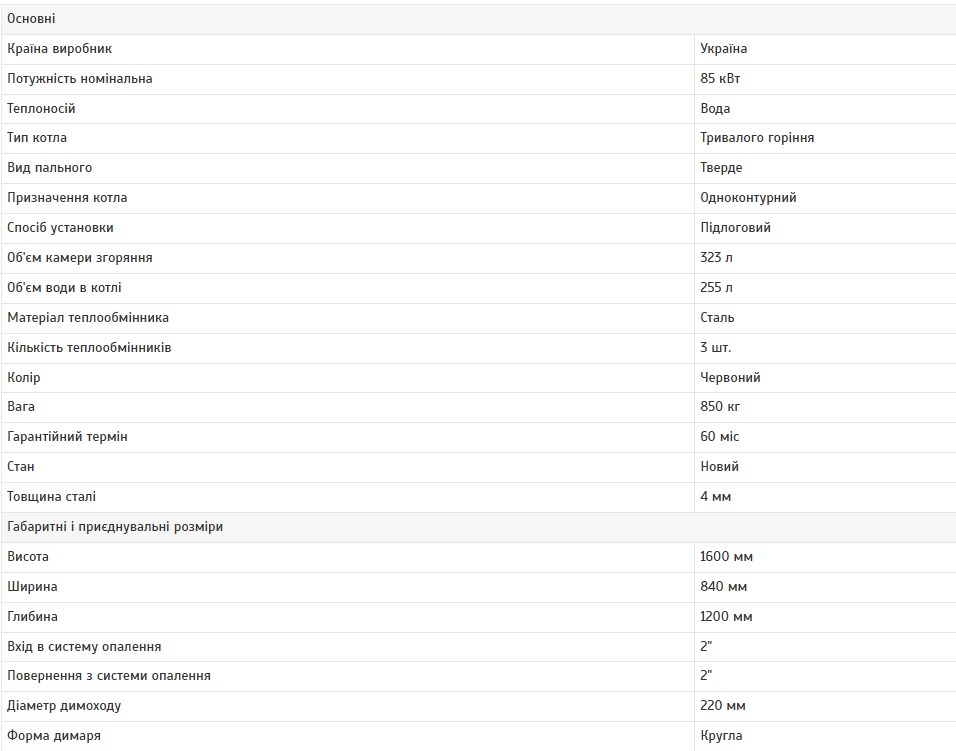Click the "Глибина" row label
The width and height of the screenshot is (956, 751).
coord(32,617)
